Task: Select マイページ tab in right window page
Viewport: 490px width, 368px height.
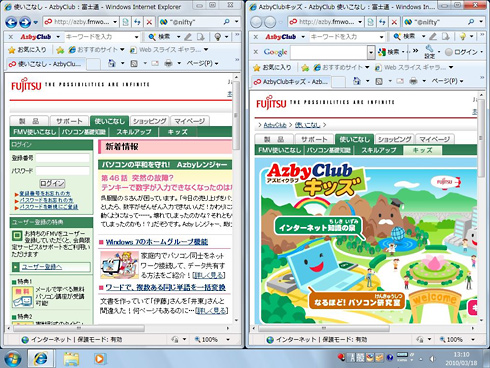Action: pos(435,139)
